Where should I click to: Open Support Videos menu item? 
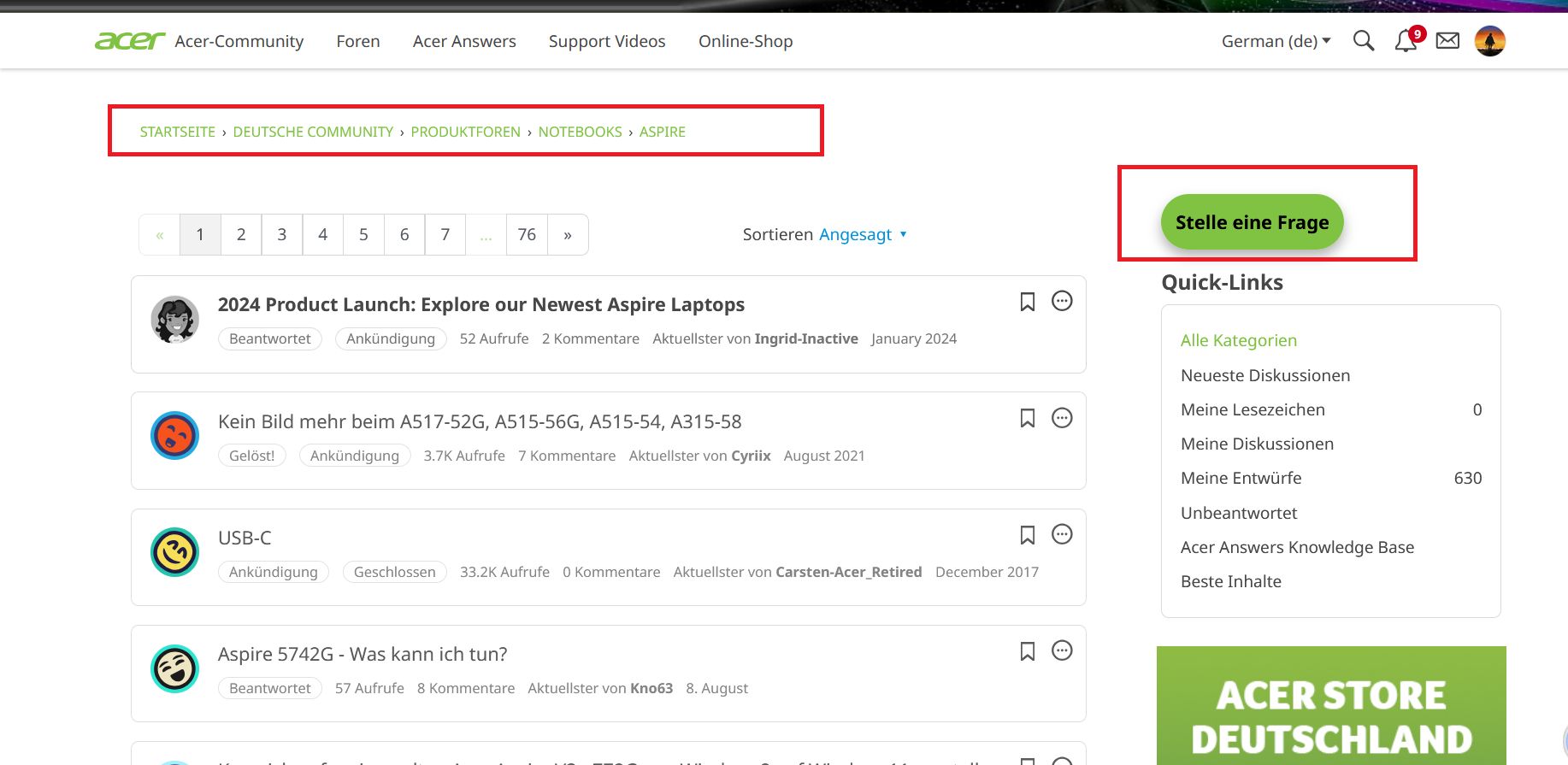[x=607, y=41]
